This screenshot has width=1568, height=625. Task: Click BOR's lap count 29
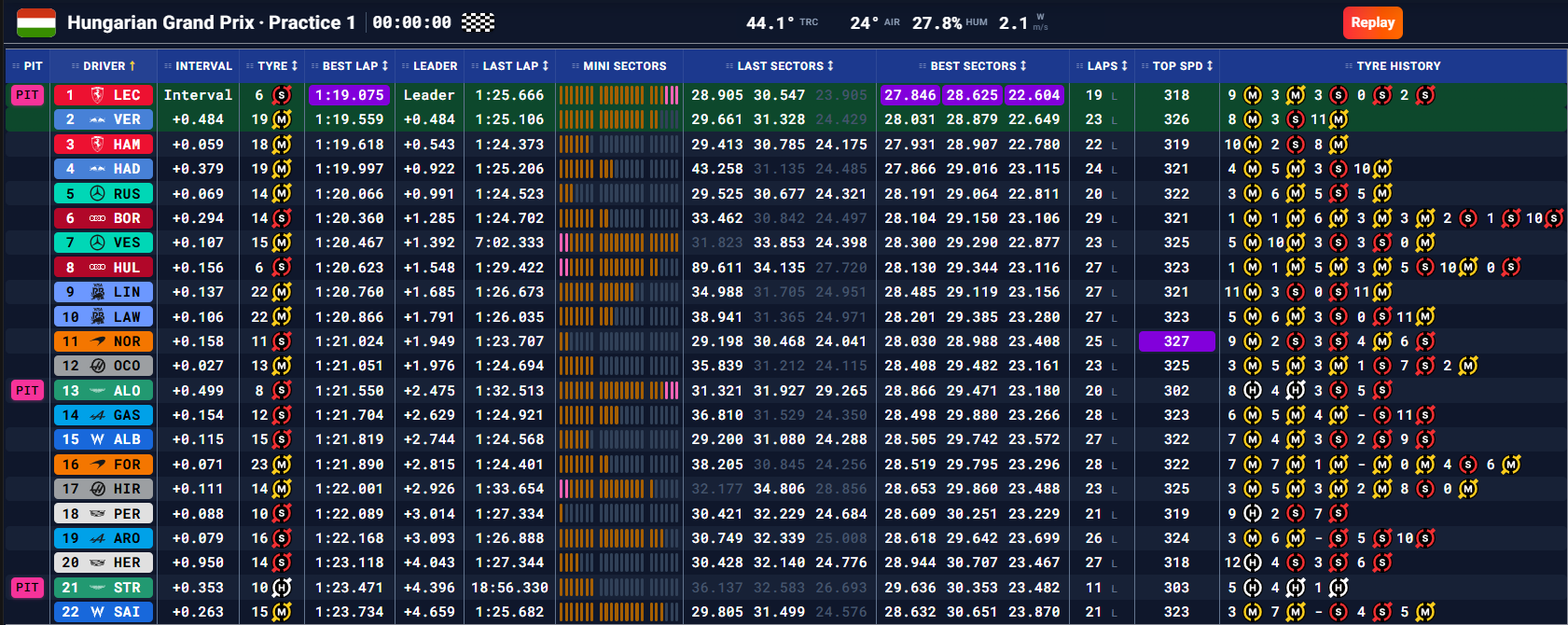[x=1093, y=218]
